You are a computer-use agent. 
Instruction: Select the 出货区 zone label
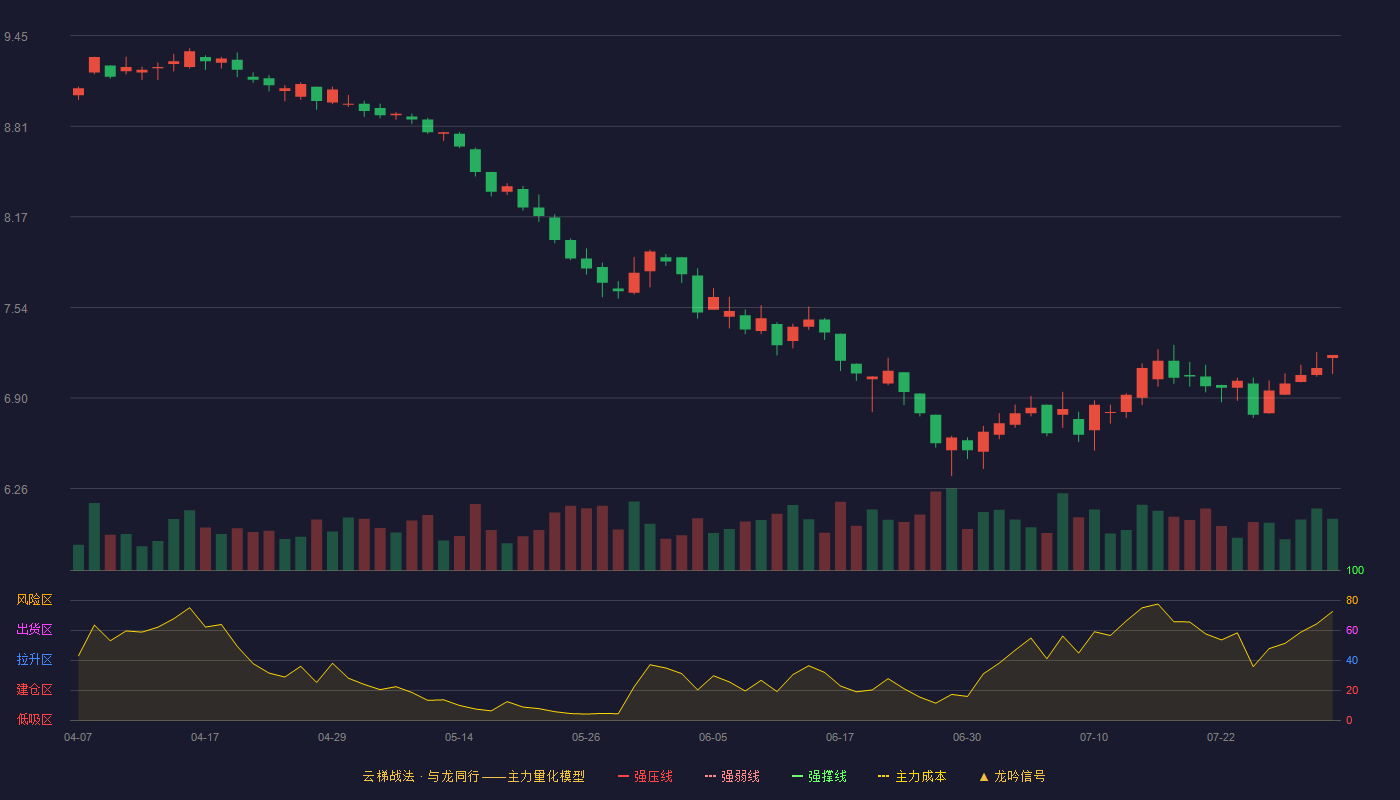coord(35,630)
